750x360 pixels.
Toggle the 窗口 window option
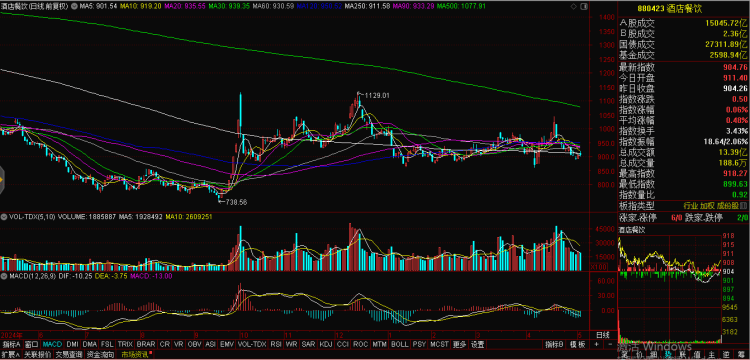tap(32, 344)
